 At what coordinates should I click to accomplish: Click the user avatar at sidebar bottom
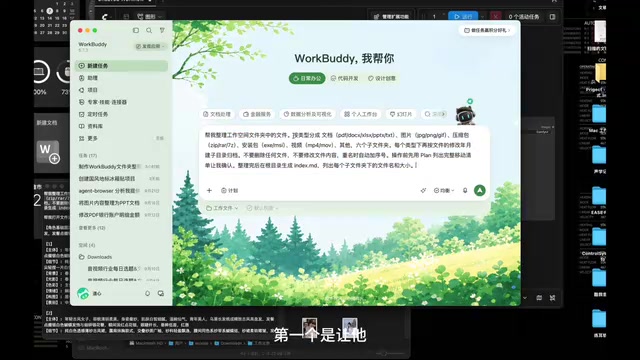point(83,293)
